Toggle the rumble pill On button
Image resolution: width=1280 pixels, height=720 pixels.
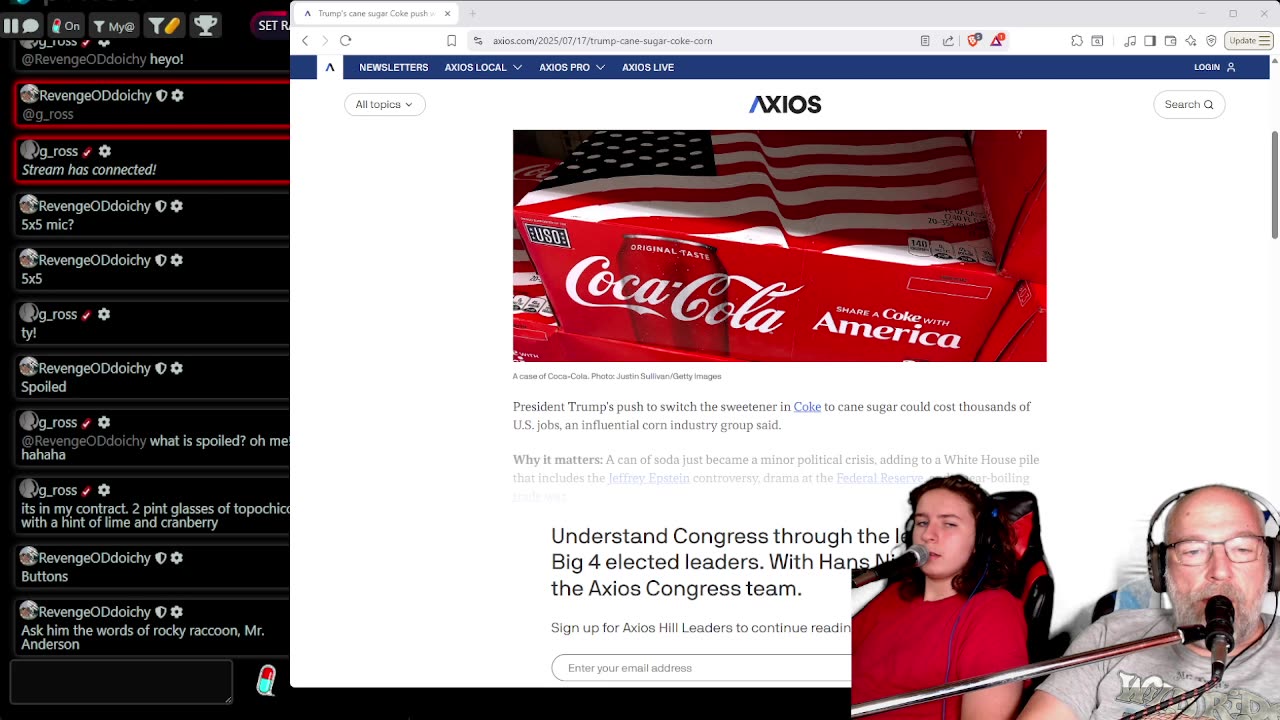coord(66,26)
